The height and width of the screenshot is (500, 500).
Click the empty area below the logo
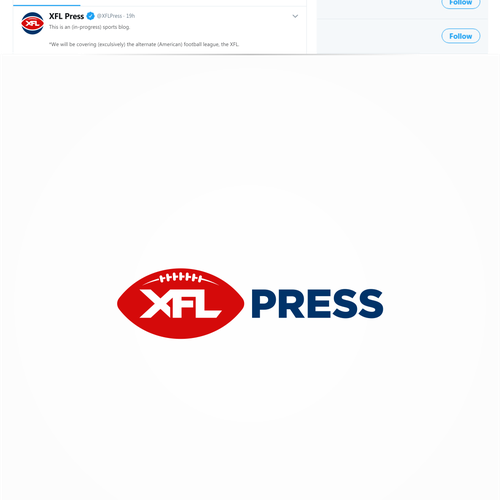tap(250, 417)
